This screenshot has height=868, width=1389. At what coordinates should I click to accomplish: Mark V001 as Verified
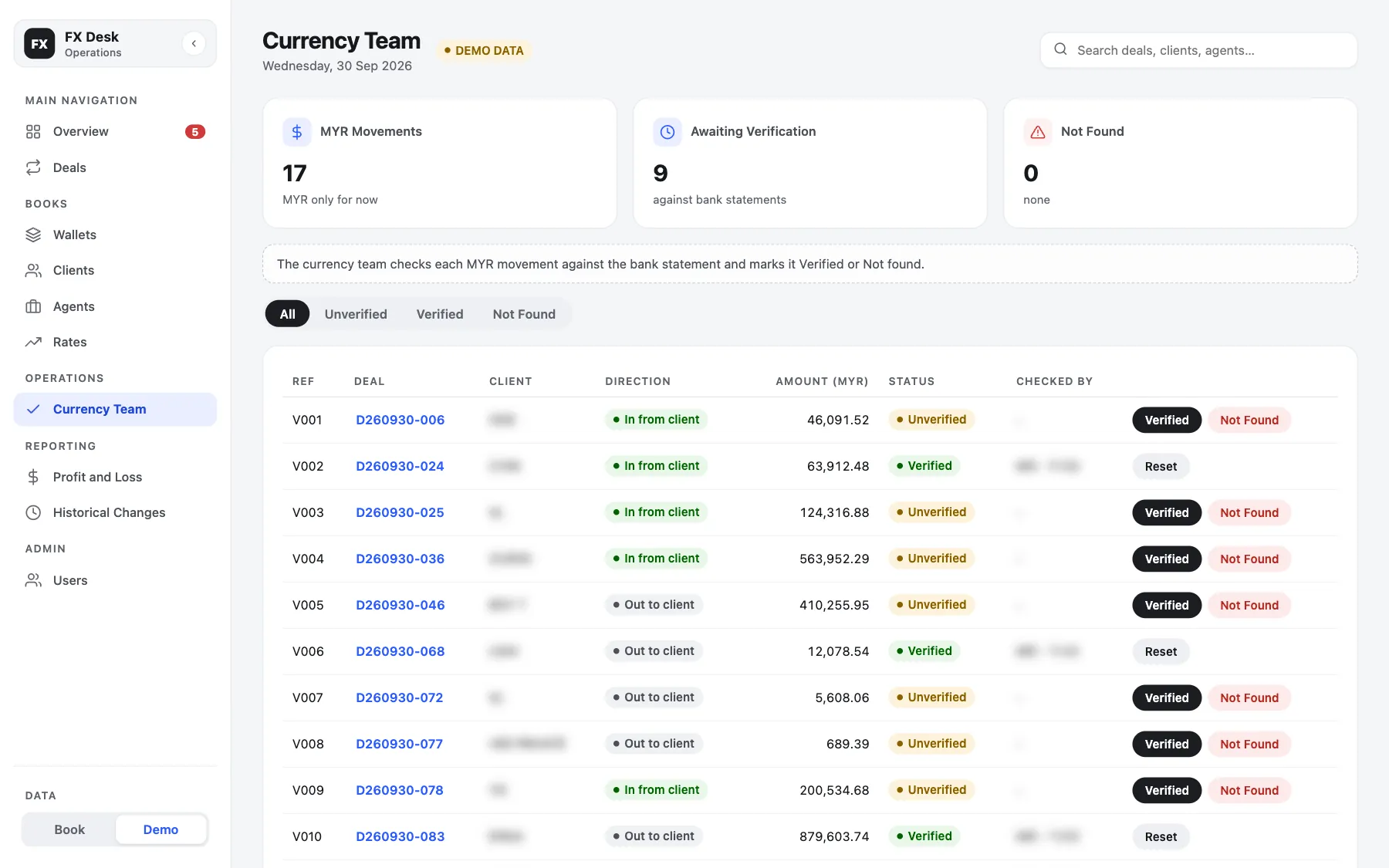[x=1167, y=420]
